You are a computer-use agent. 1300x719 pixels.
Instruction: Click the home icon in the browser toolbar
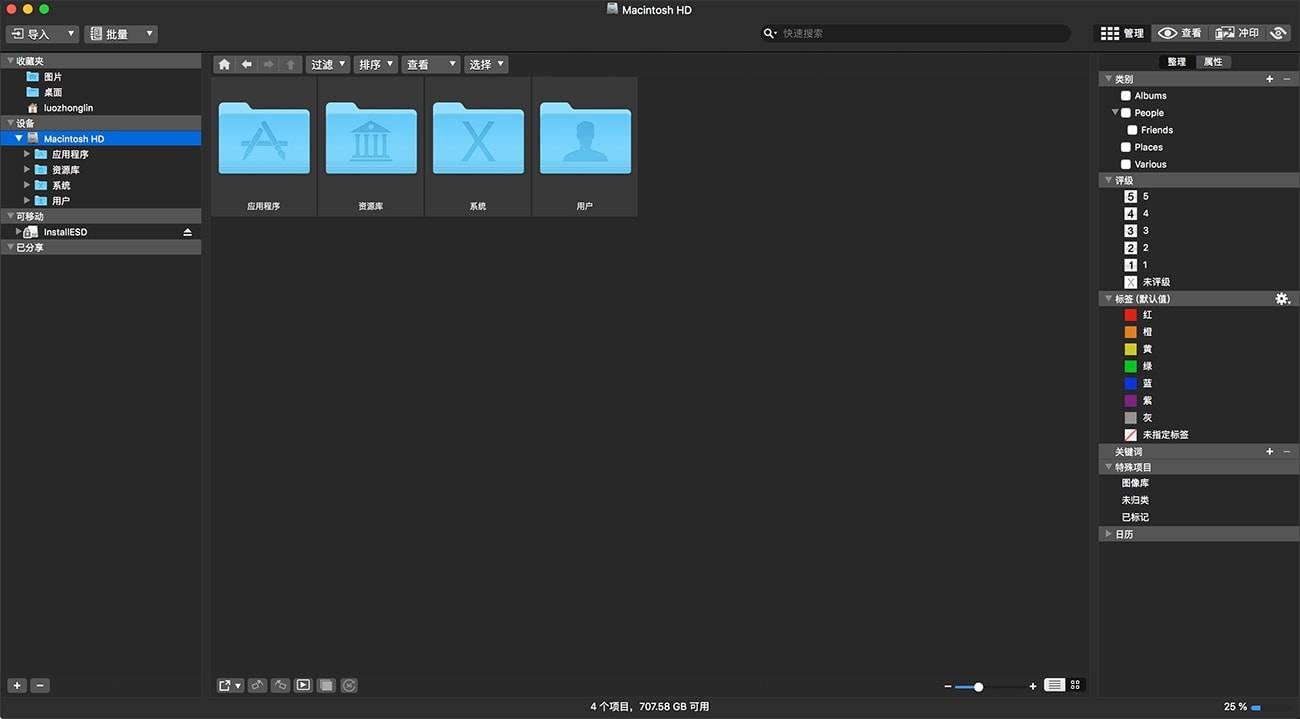click(x=224, y=63)
